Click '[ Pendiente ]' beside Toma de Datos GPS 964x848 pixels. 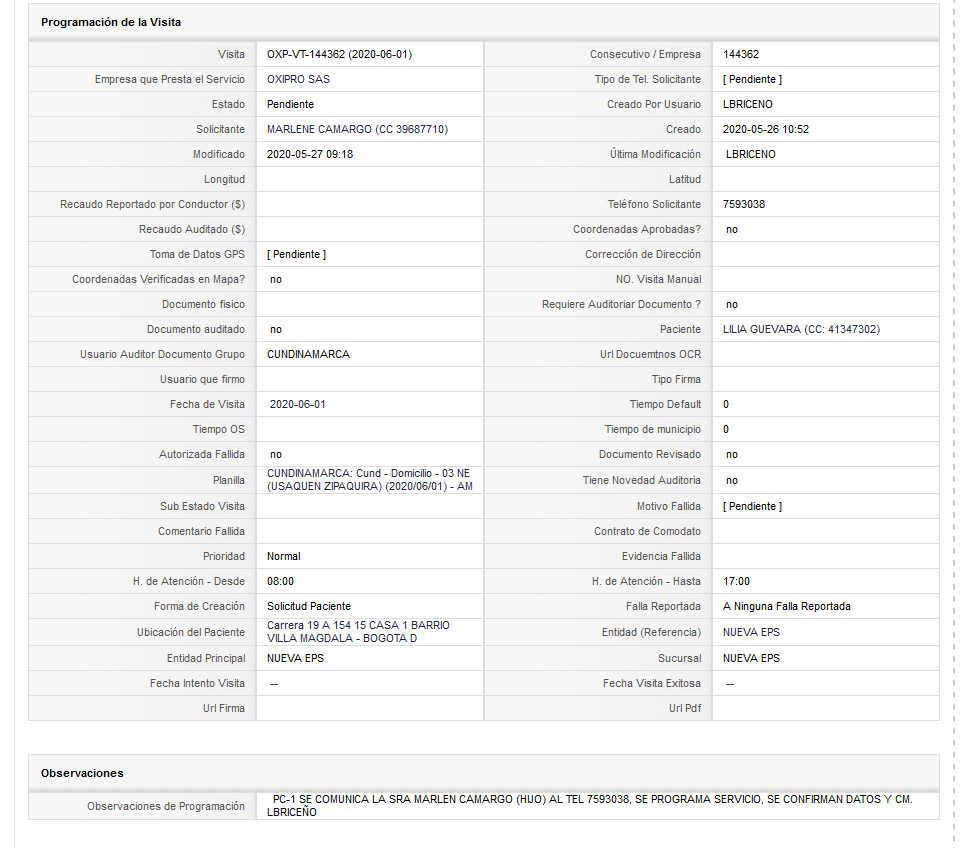(x=296, y=254)
